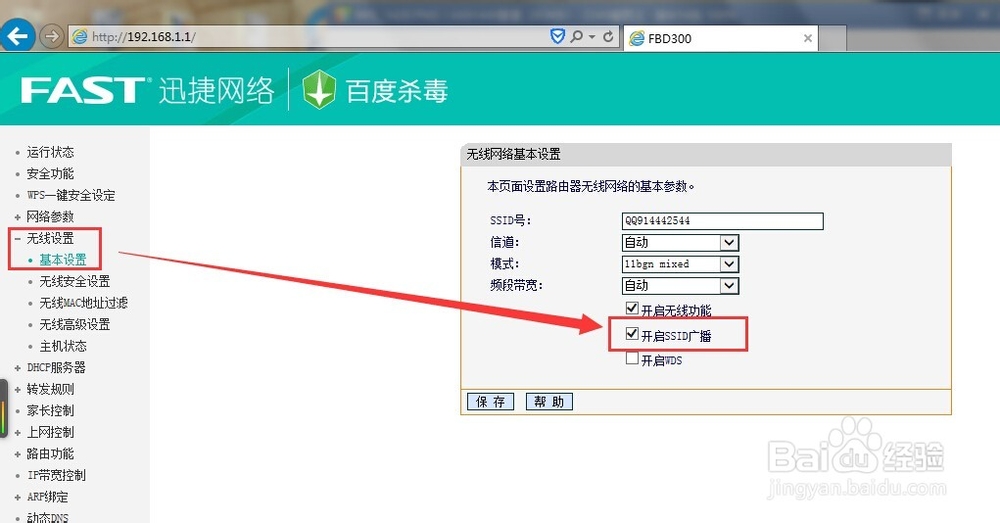Click the browser back arrow button
The width and height of the screenshot is (1000, 523).
17,35
